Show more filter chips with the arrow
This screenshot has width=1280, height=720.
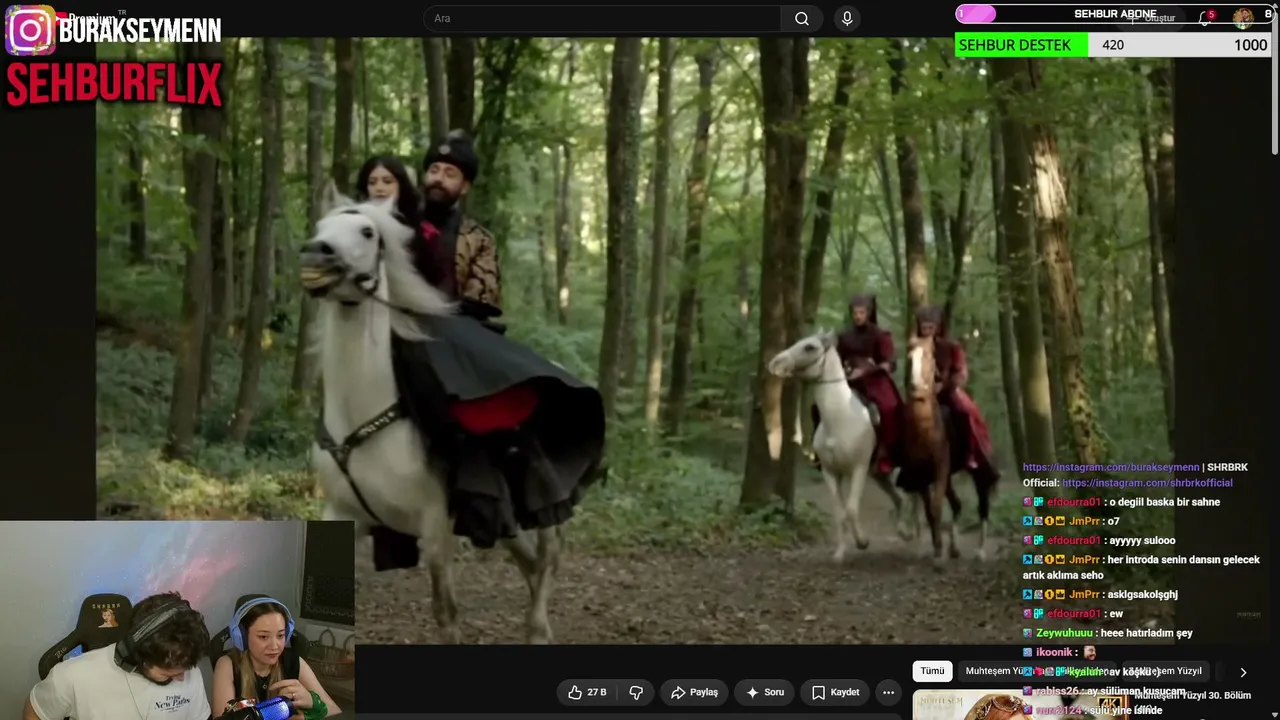coord(1243,672)
